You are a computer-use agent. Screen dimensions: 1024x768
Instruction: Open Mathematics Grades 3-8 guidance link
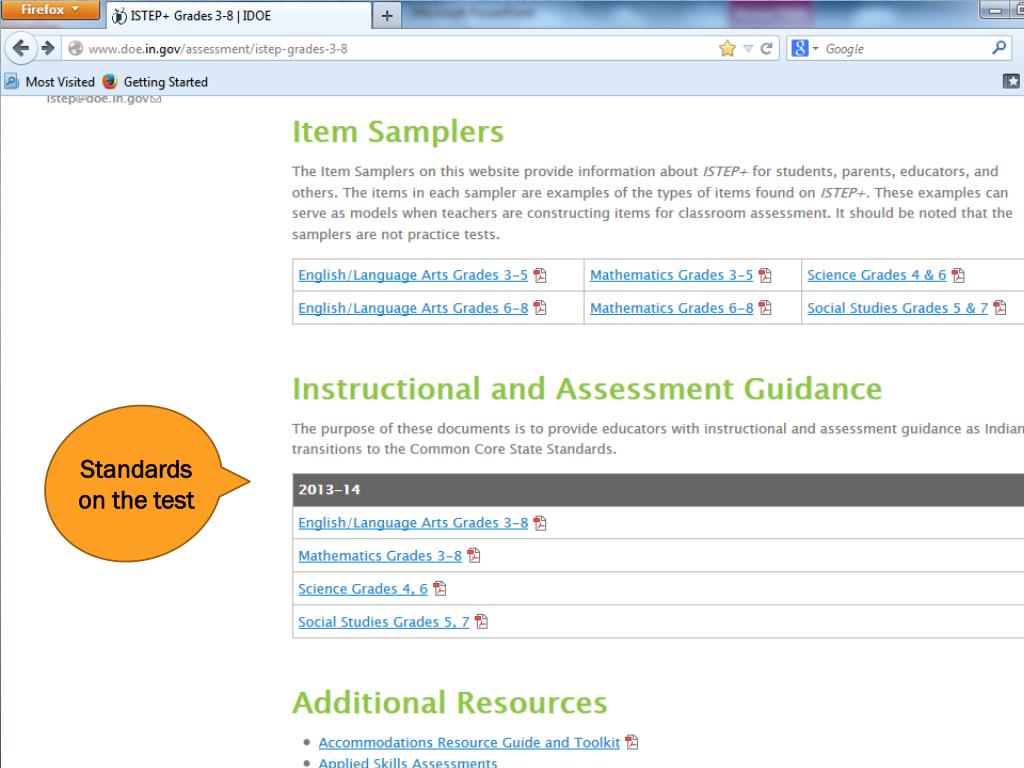[379, 556]
